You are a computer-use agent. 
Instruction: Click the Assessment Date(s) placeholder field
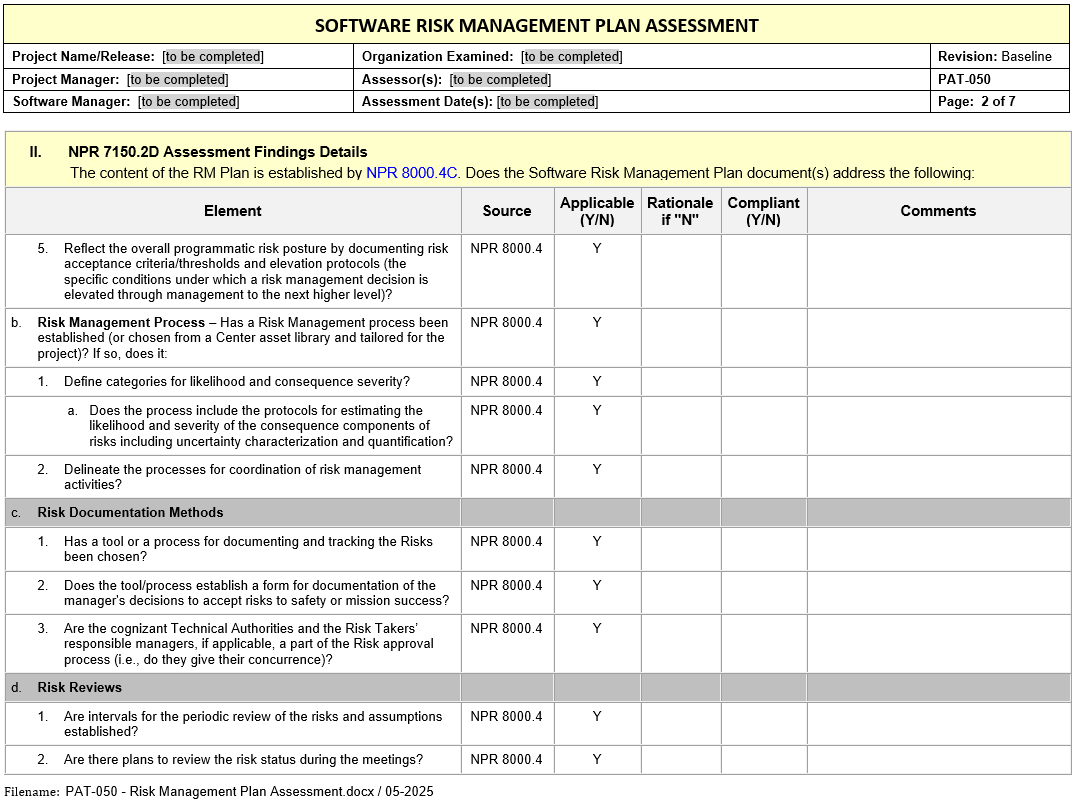(547, 101)
